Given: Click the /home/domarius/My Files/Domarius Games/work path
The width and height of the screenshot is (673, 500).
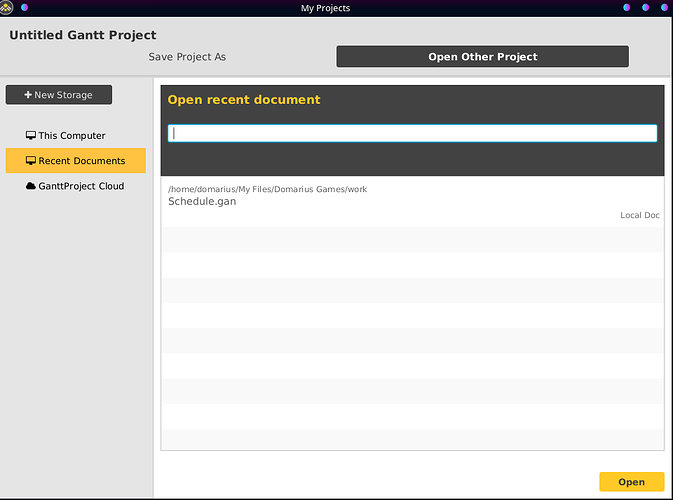Looking at the screenshot, I should [267, 189].
